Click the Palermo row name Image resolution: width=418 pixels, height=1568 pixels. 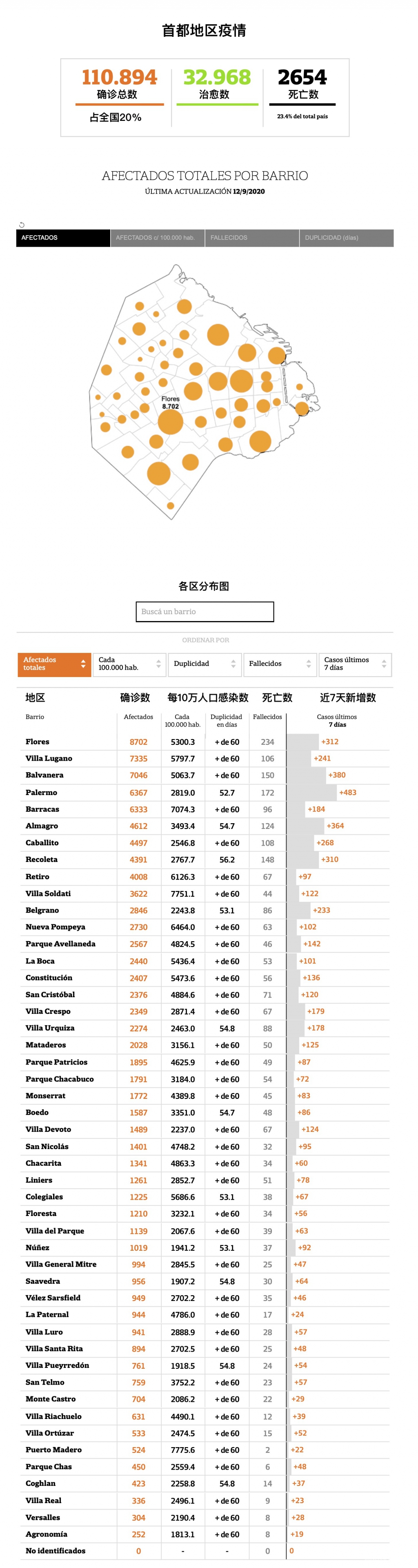pos(41,792)
